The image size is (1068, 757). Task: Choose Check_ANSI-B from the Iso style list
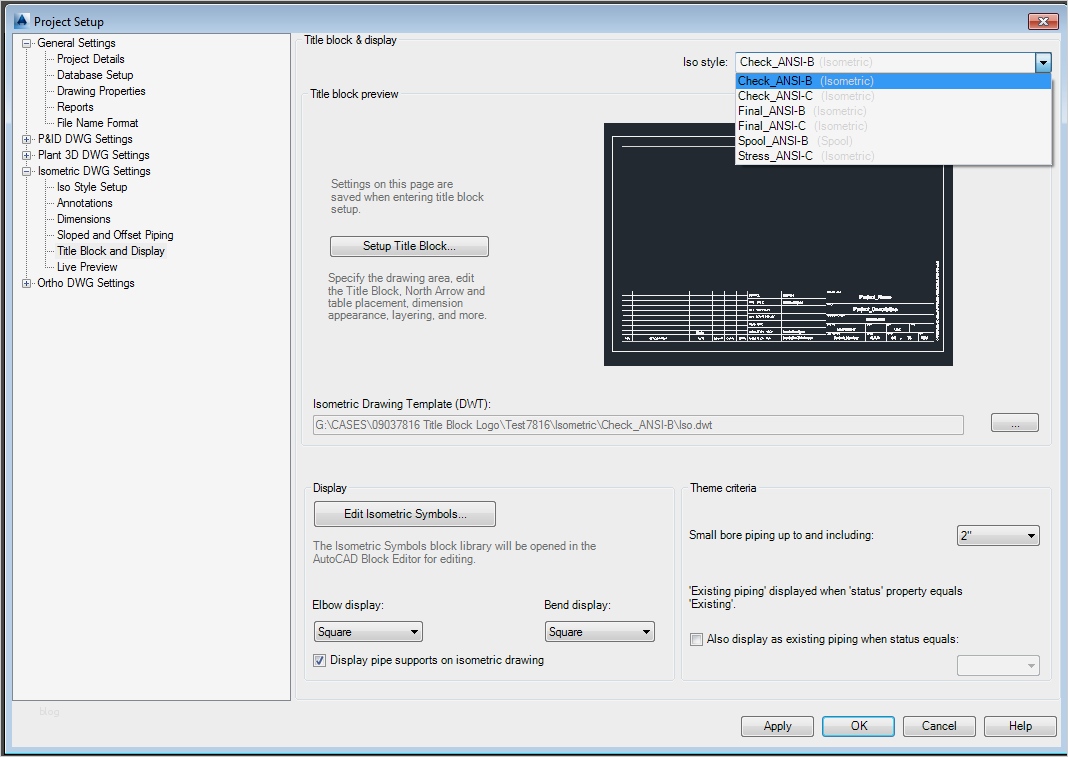(x=893, y=81)
